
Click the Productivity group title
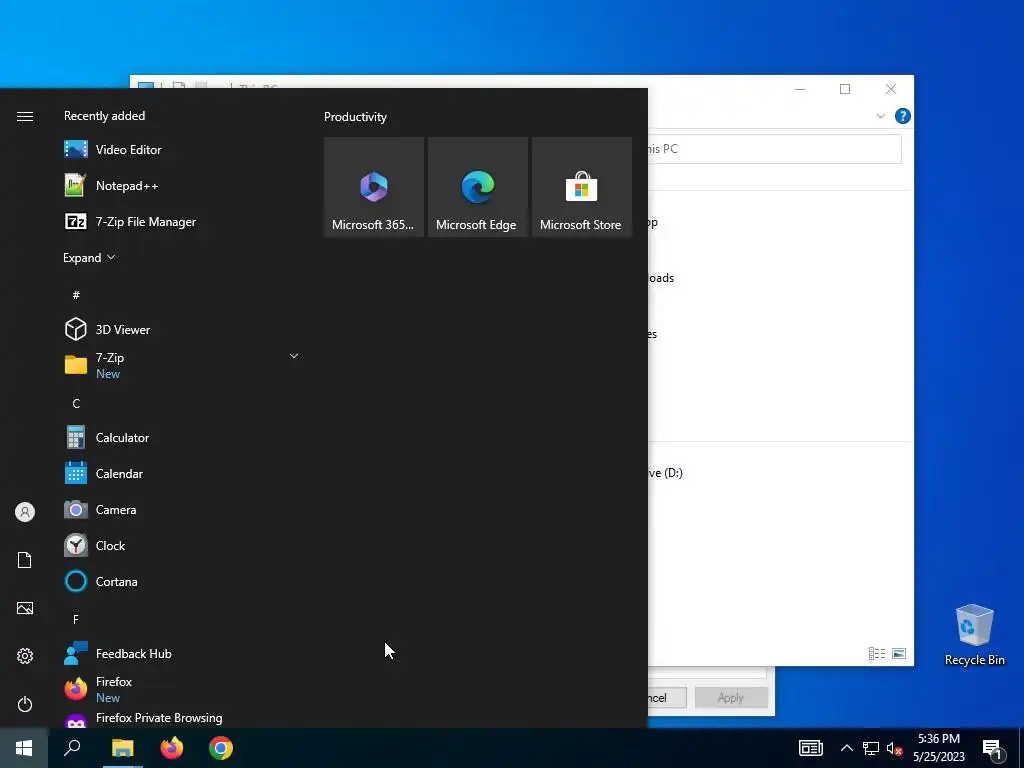(x=355, y=117)
